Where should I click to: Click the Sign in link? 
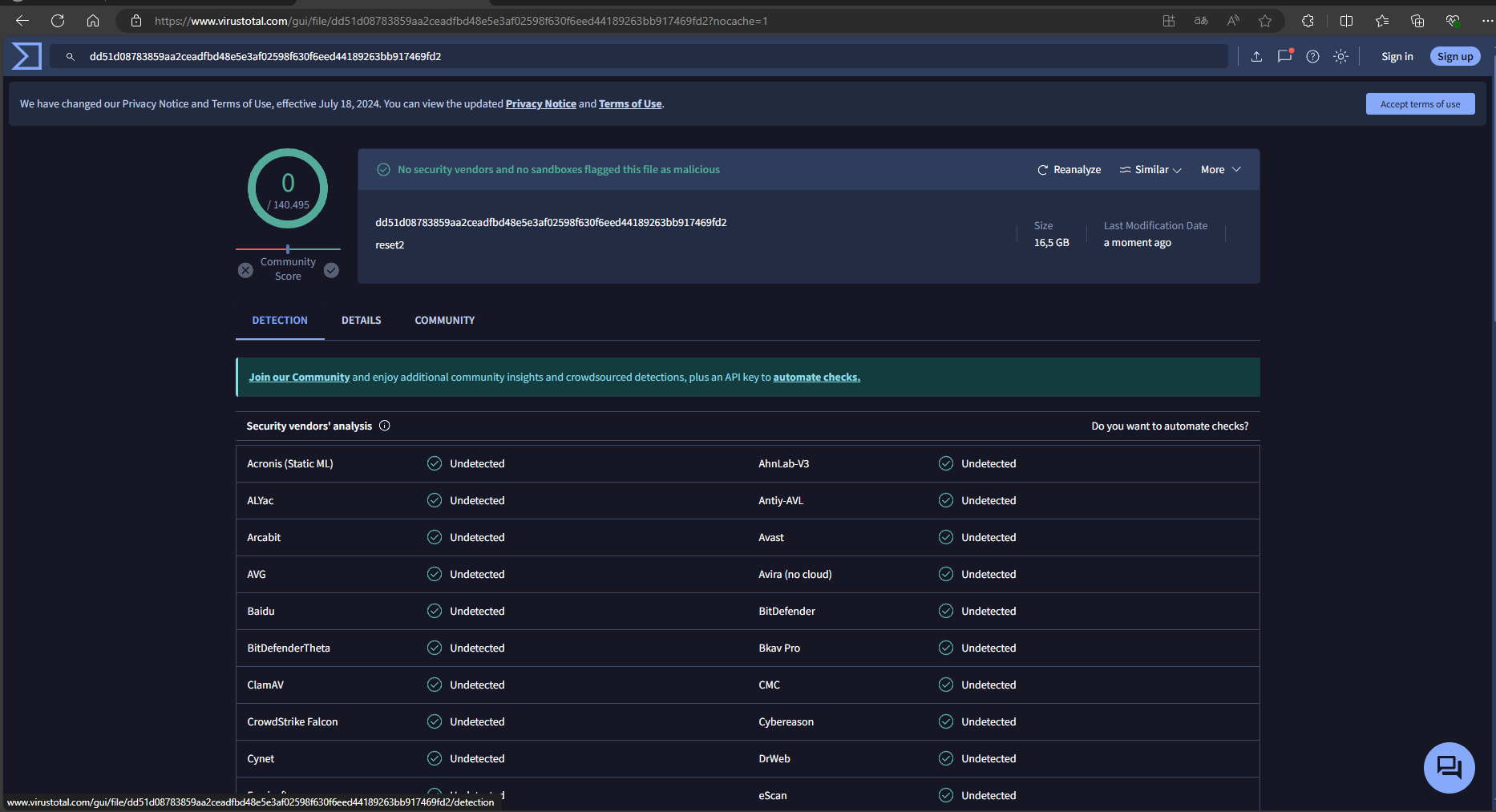1397,56
